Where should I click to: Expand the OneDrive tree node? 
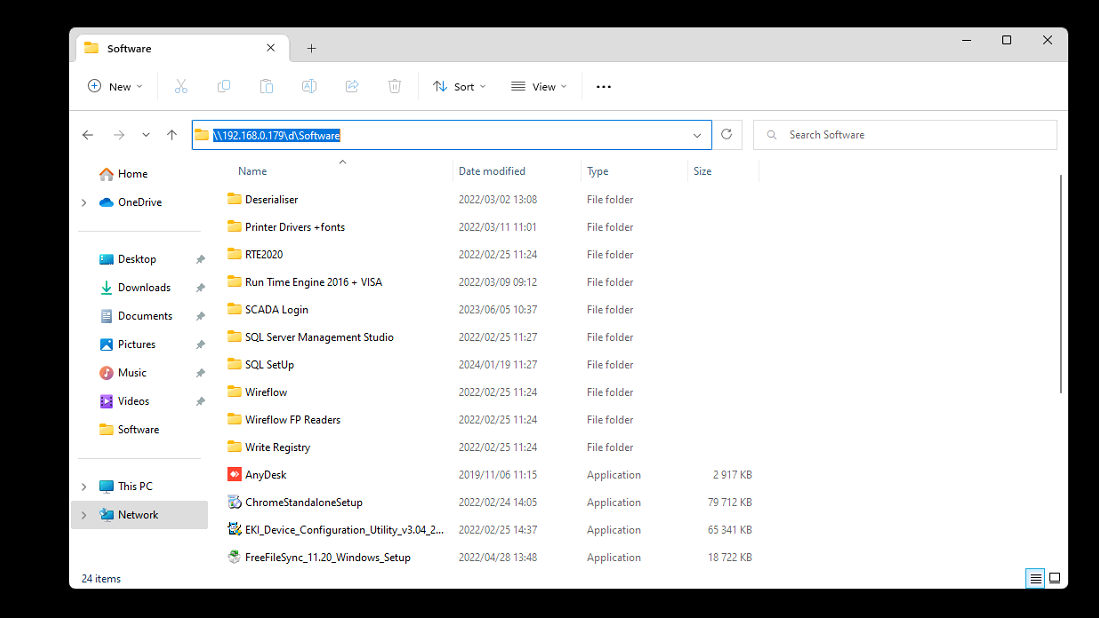click(x=84, y=202)
